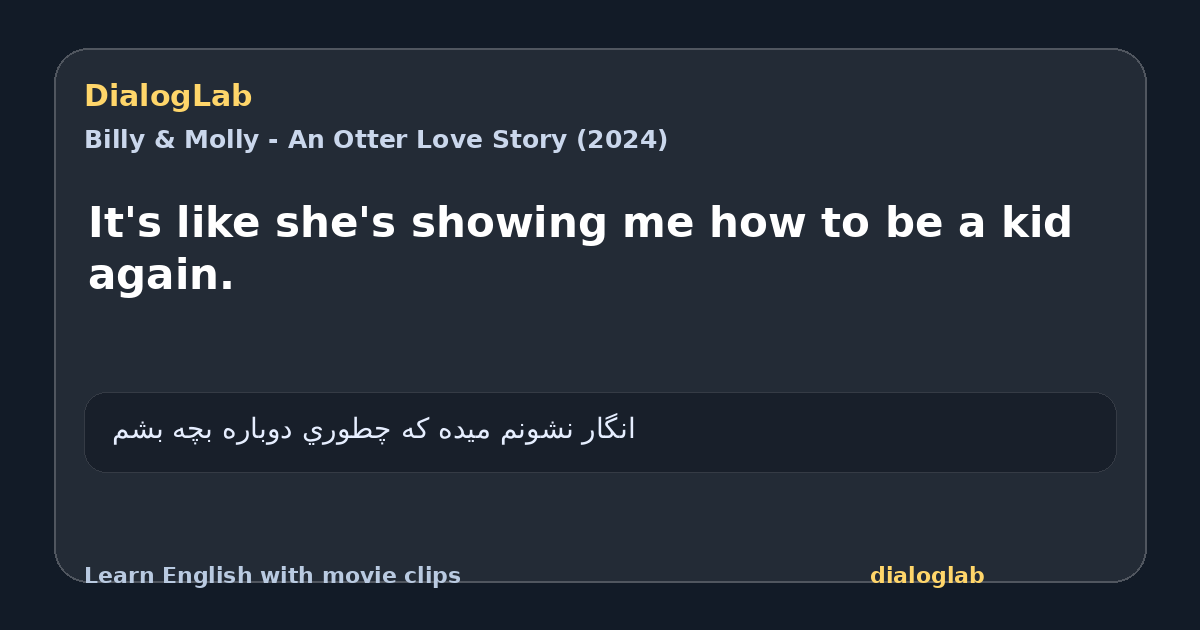The height and width of the screenshot is (630, 1200).
Task: Click "Learn English with movie clips" tagline
Action: tap(272, 576)
